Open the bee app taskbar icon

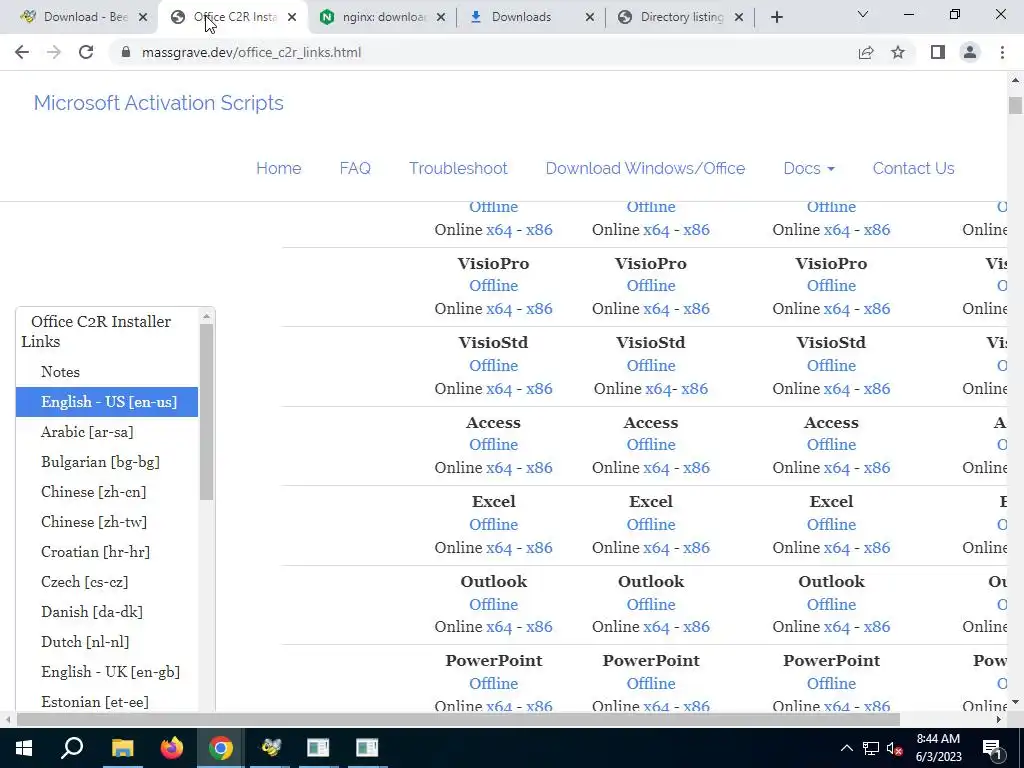270,748
